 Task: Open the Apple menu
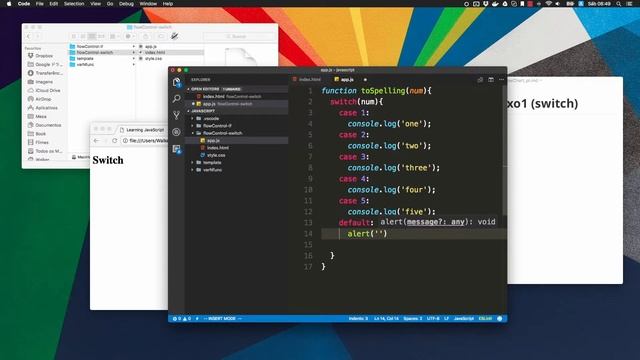pyautogui.click(x=9, y=4)
